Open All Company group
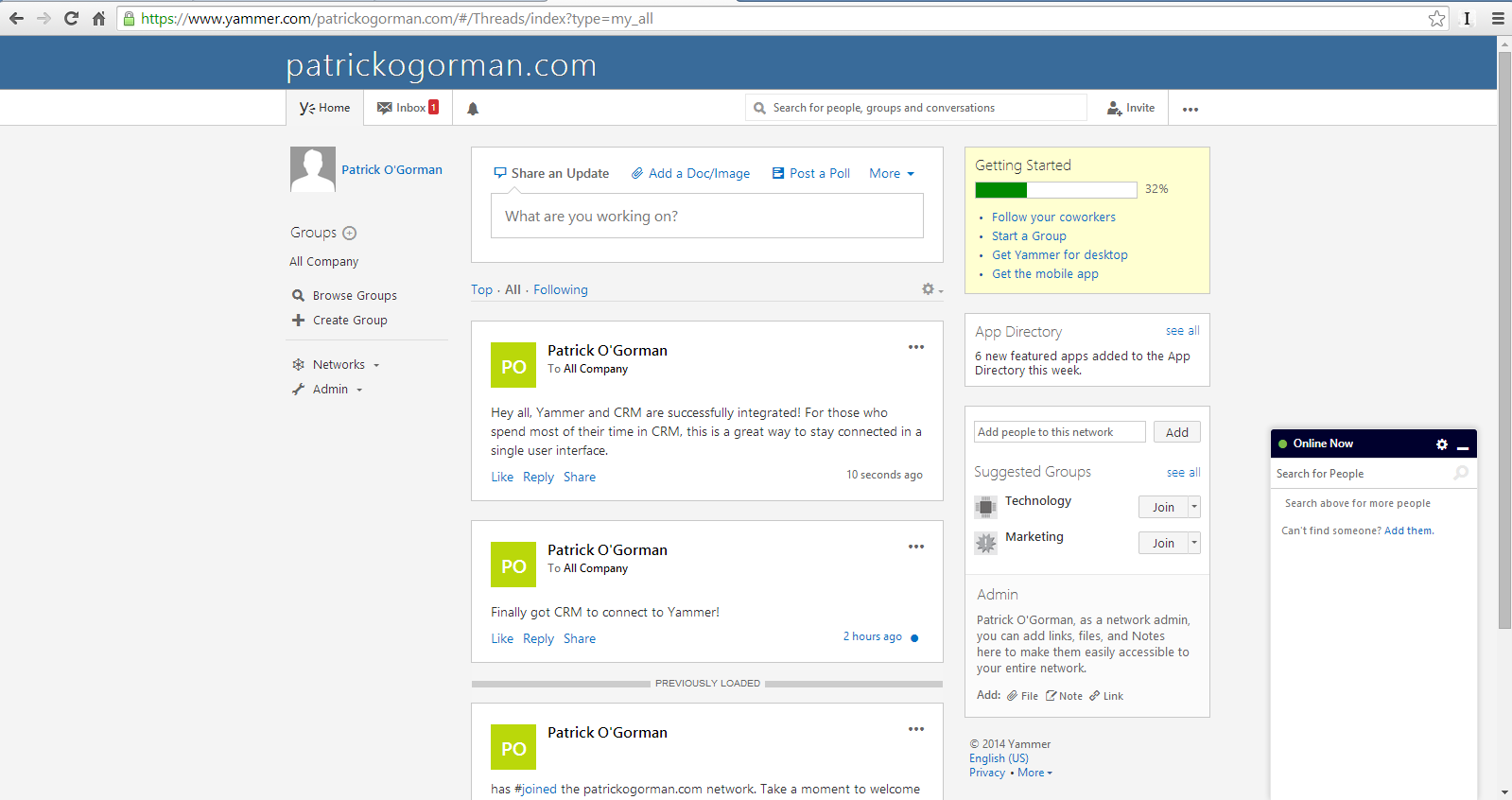 point(324,261)
